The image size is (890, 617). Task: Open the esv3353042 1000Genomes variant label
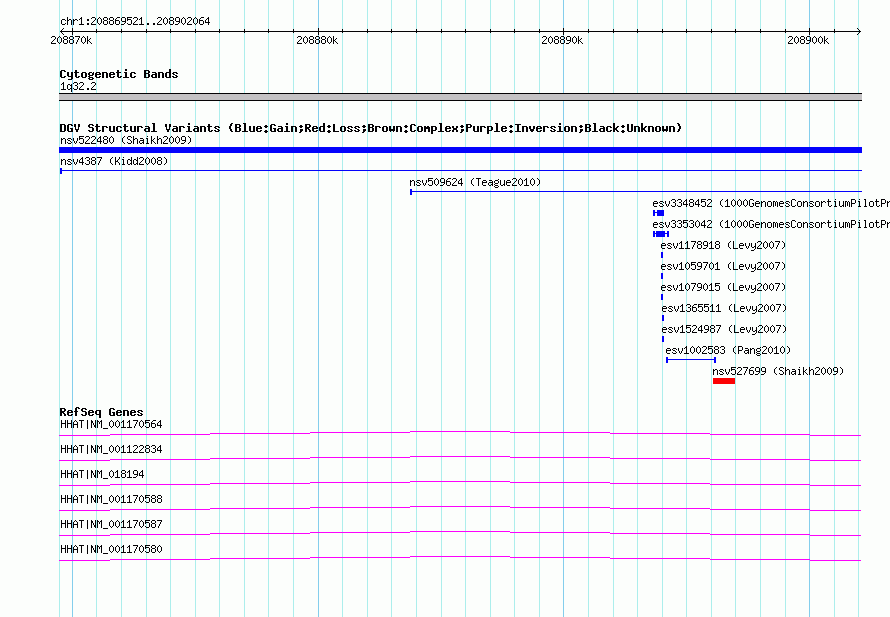[771, 224]
